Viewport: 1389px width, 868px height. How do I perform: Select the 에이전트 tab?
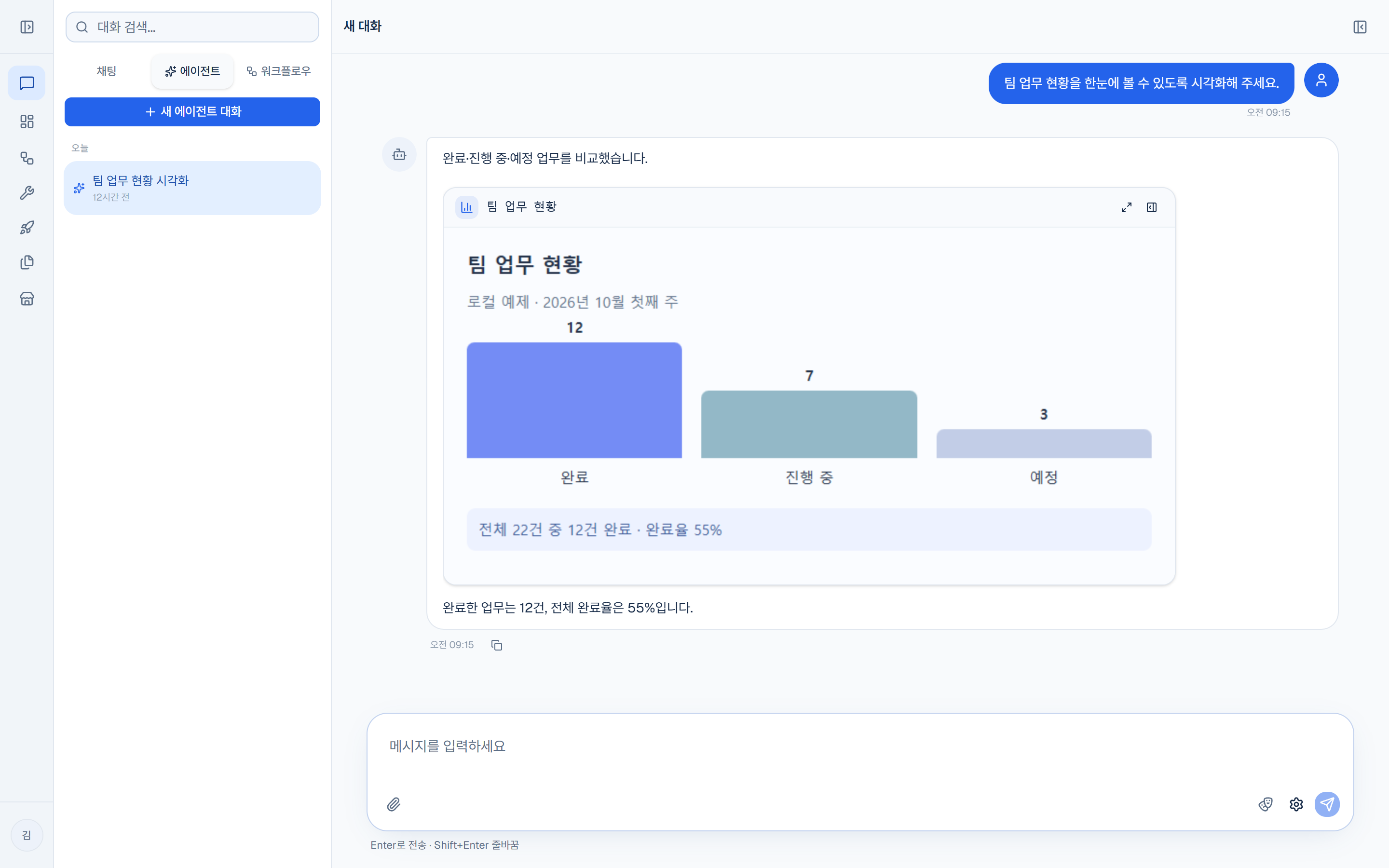point(192,71)
